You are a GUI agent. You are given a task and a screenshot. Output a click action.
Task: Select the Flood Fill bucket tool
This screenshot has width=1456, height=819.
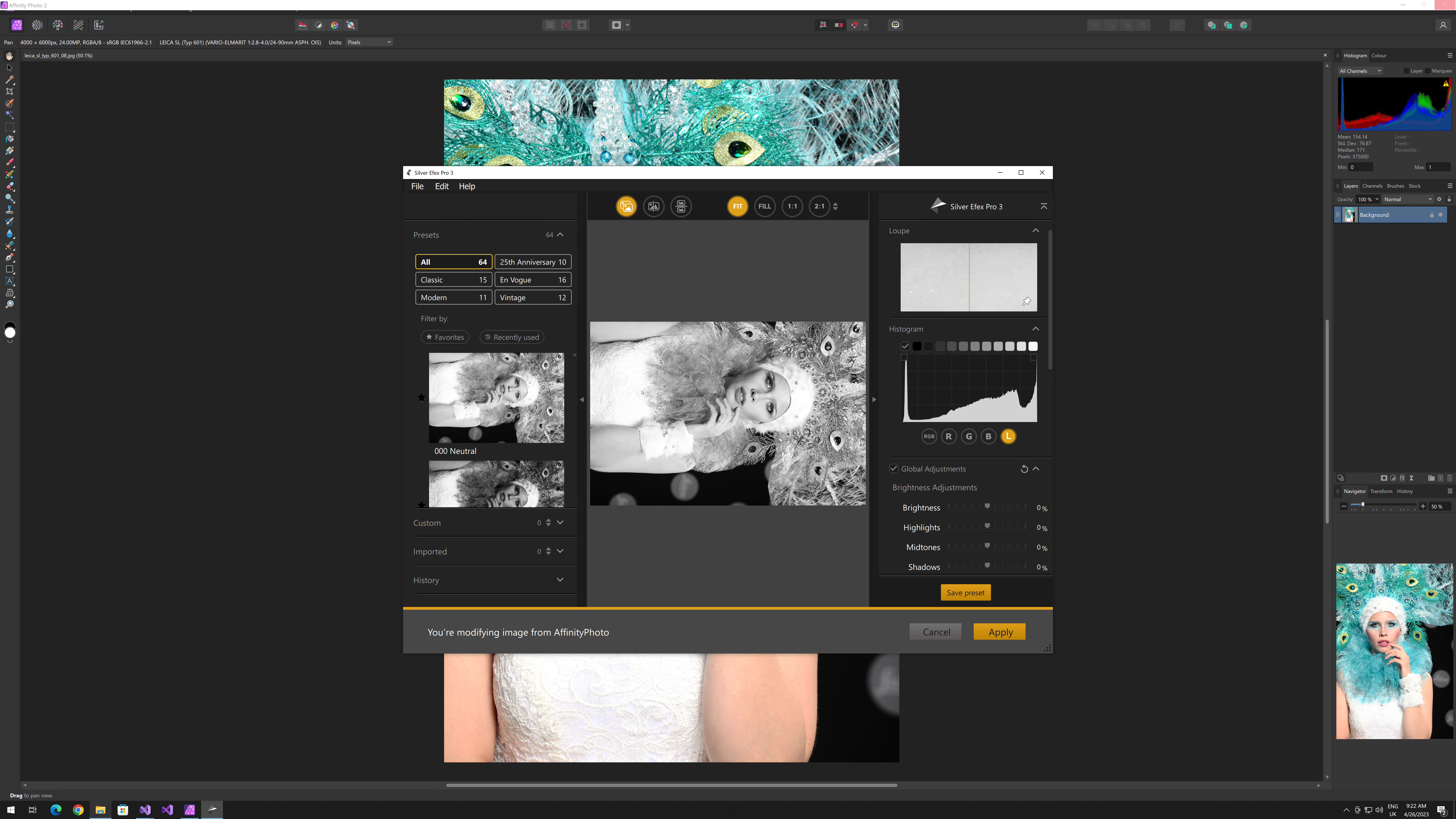pyautogui.click(x=10, y=139)
